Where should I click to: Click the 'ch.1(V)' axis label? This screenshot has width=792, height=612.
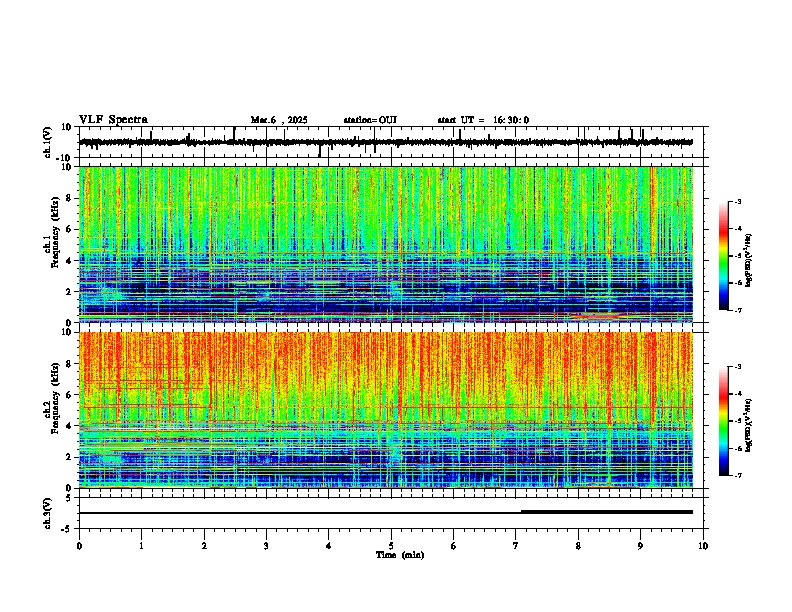pyautogui.click(x=47, y=142)
